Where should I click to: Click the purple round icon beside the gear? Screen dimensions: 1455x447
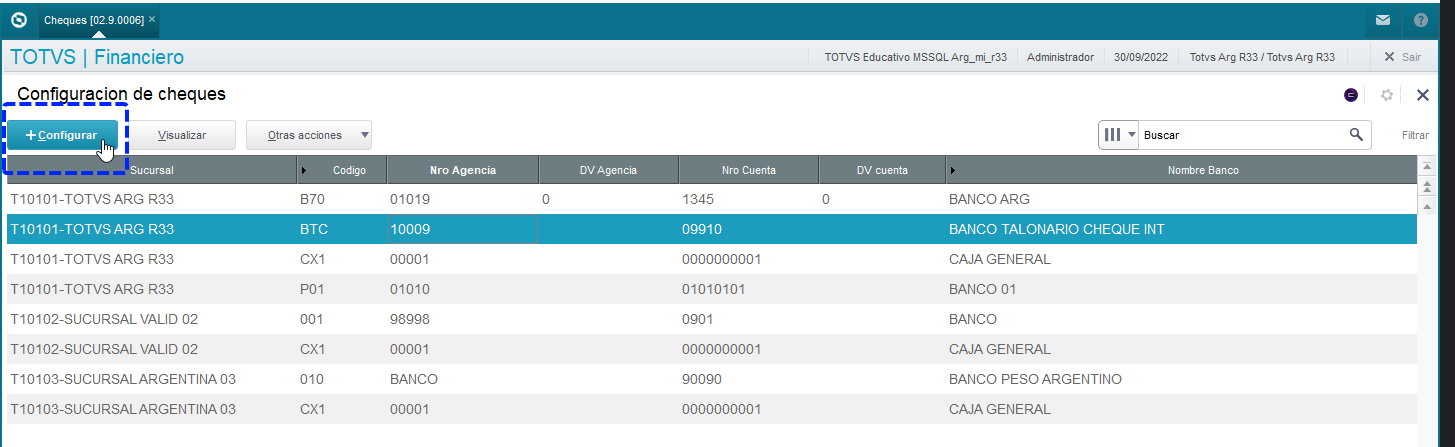tap(1351, 95)
